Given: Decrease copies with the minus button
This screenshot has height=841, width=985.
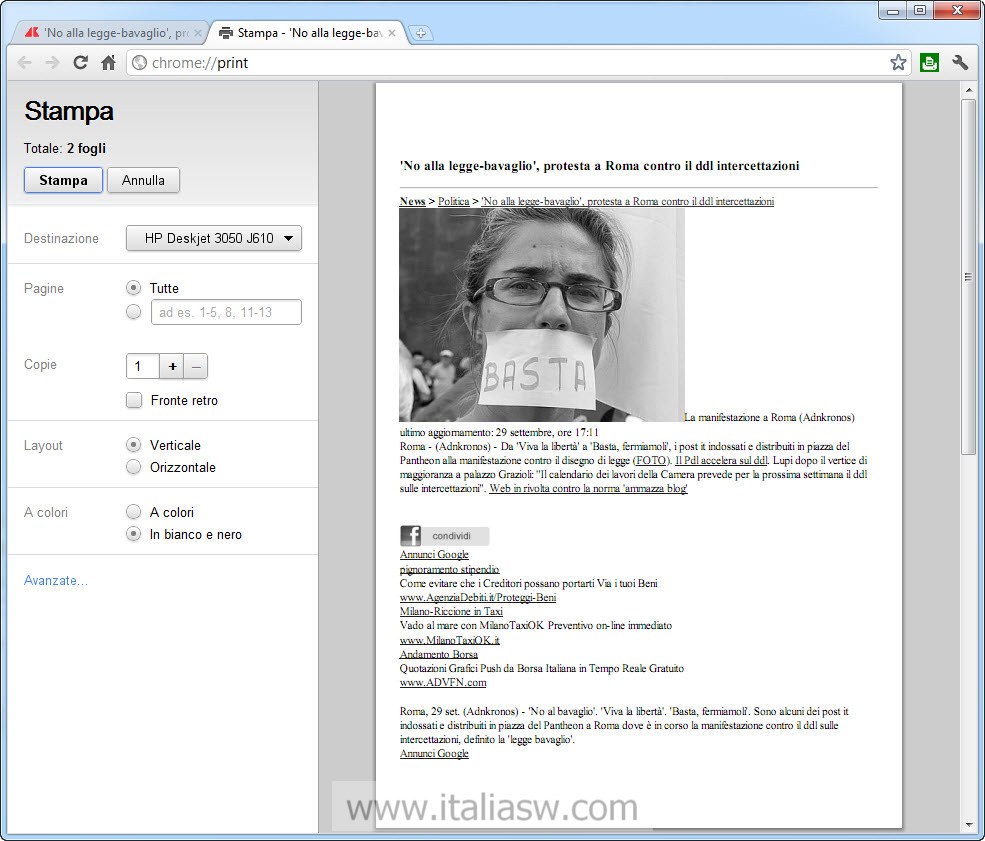Looking at the screenshot, I should point(196,366).
